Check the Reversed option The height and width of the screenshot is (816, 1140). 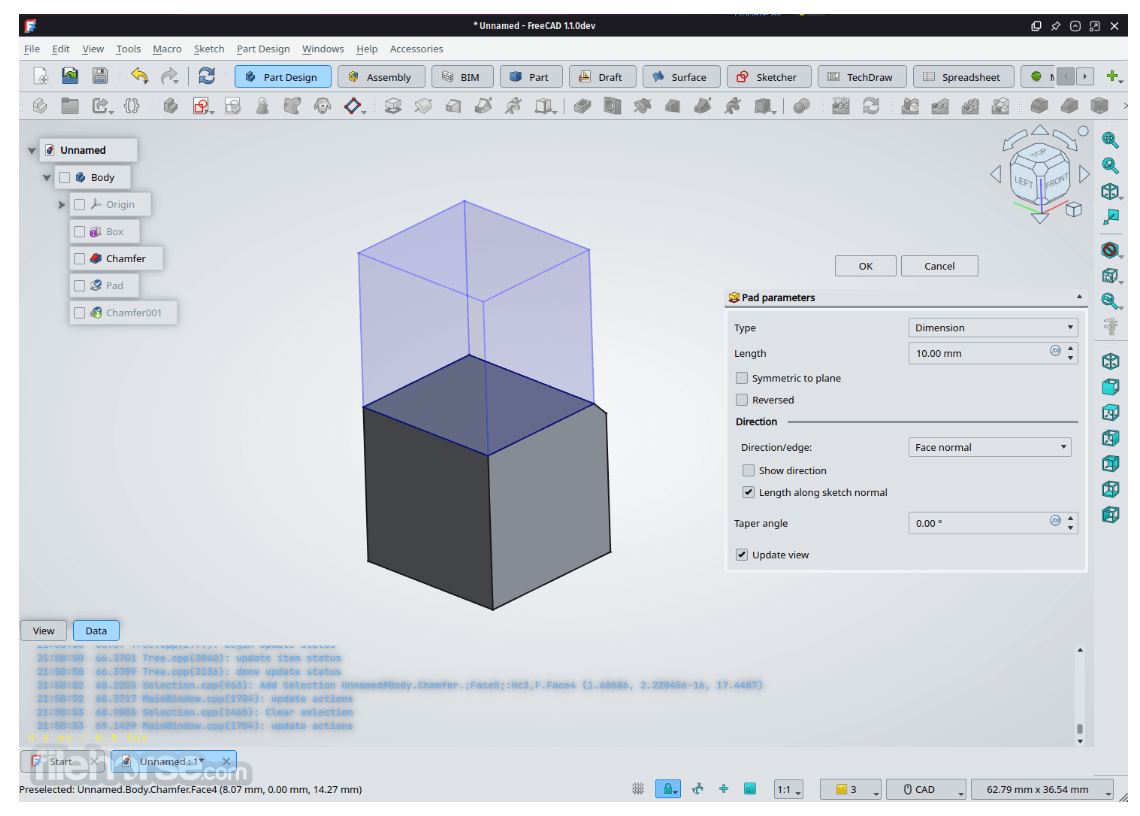click(x=742, y=400)
